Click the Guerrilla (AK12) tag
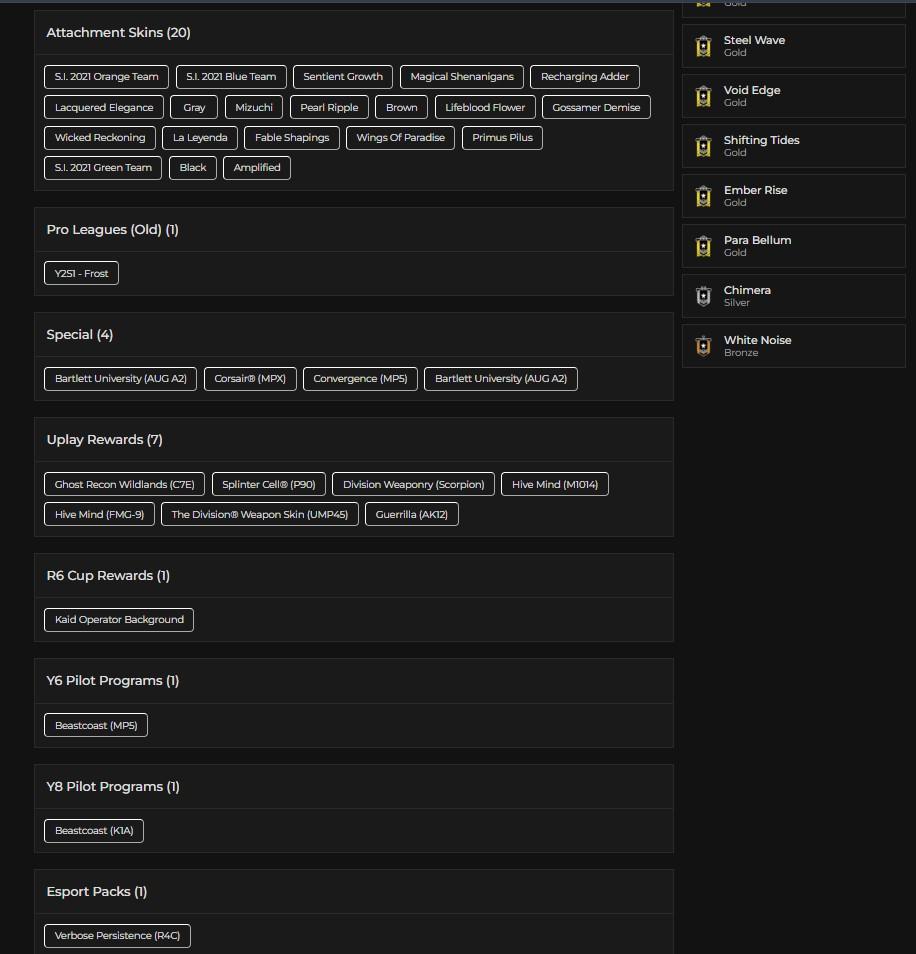 click(x=412, y=514)
